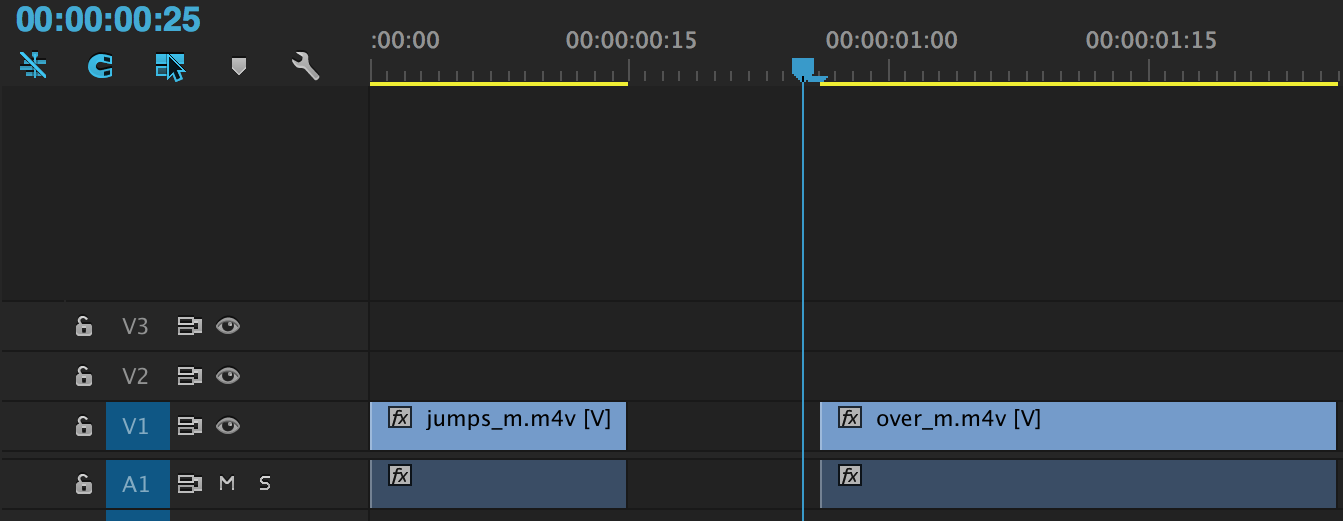Toggle Snap magnet icon
1343x521 pixels.
tap(100, 66)
